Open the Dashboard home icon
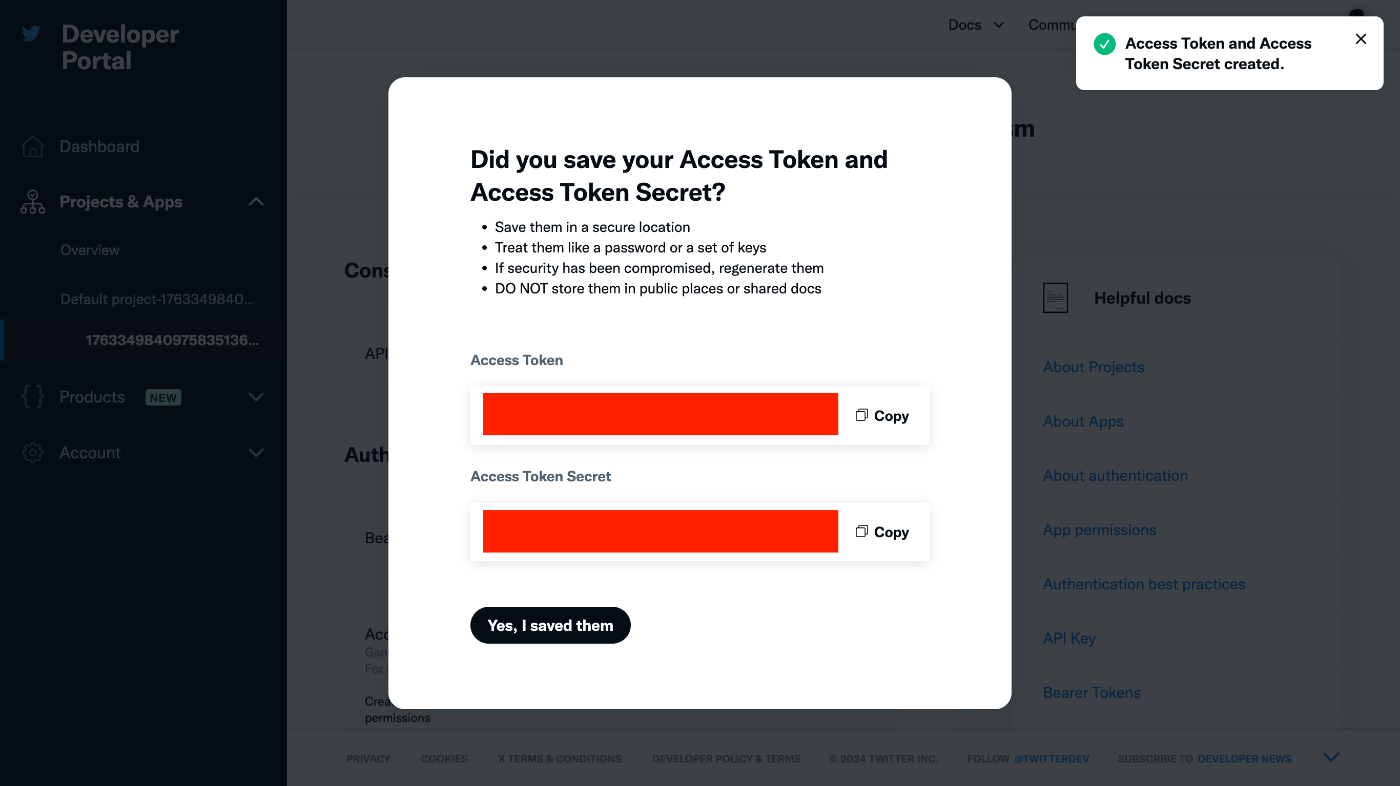The image size is (1400, 786). point(32,147)
